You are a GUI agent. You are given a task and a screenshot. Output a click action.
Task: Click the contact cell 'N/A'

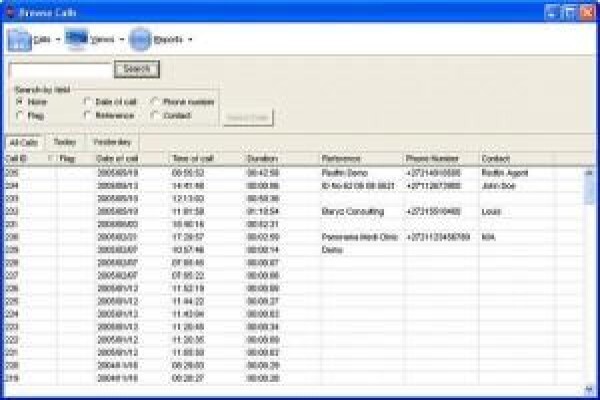[x=488, y=237]
